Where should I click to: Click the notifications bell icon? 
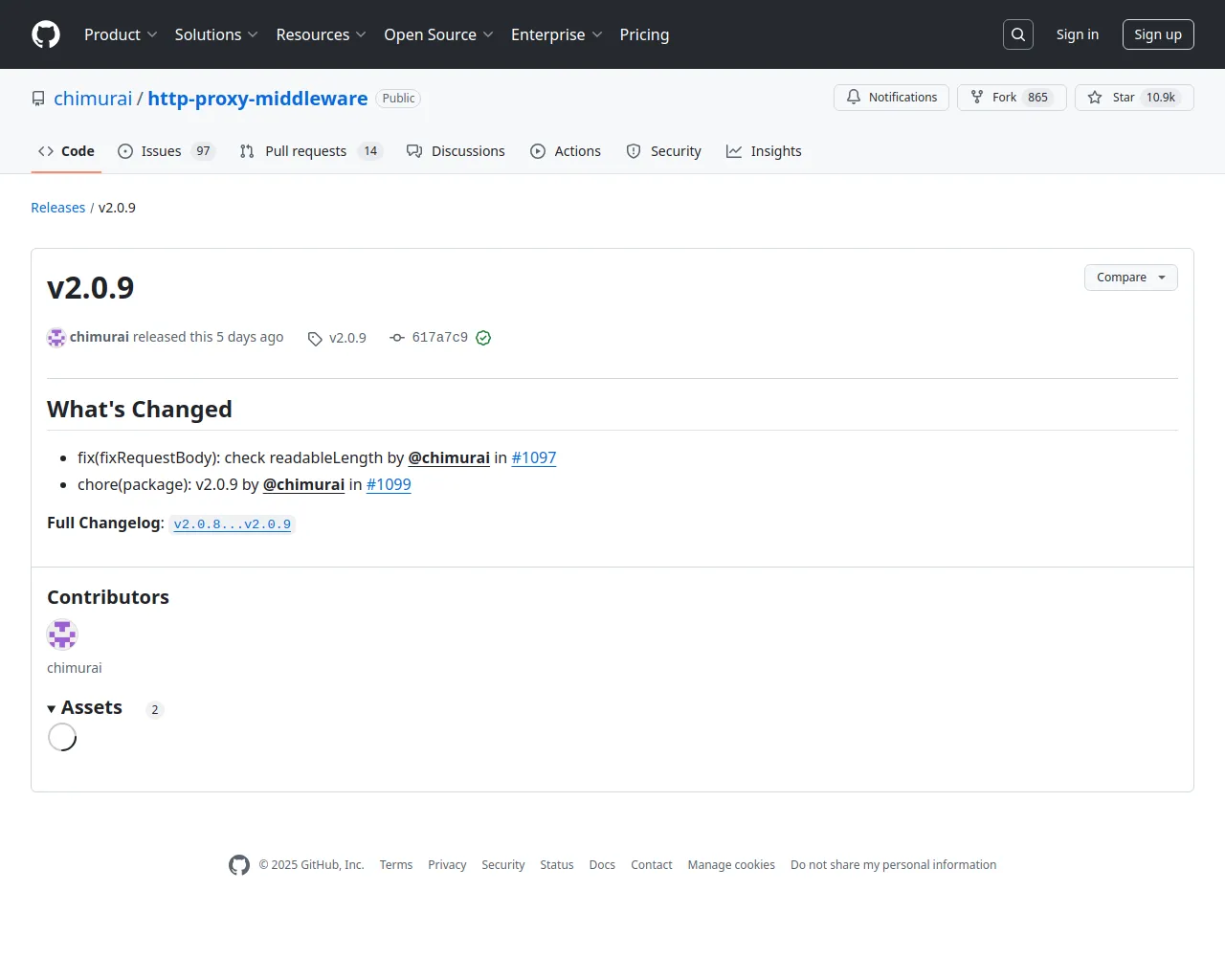pos(854,98)
